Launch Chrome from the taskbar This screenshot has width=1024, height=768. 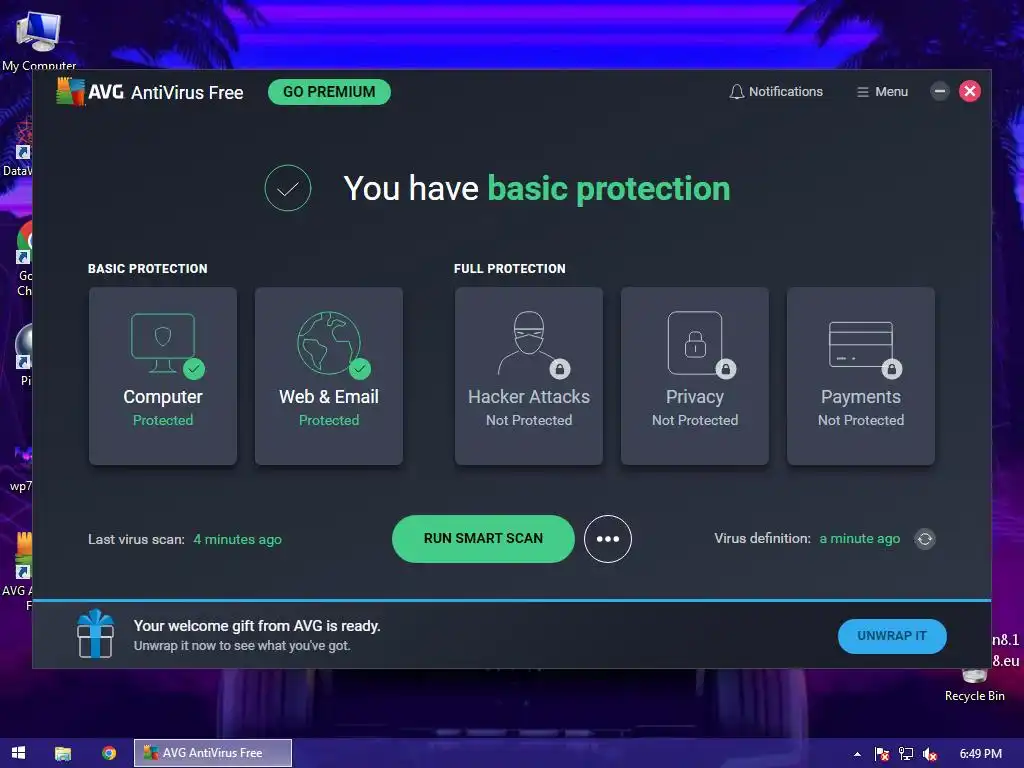pos(108,753)
